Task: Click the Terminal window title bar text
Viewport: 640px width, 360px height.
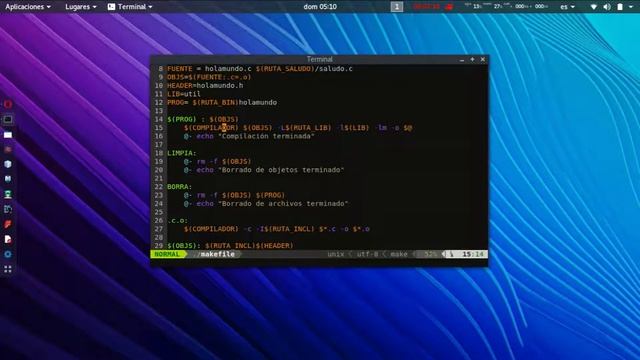Action: [320, 60]
